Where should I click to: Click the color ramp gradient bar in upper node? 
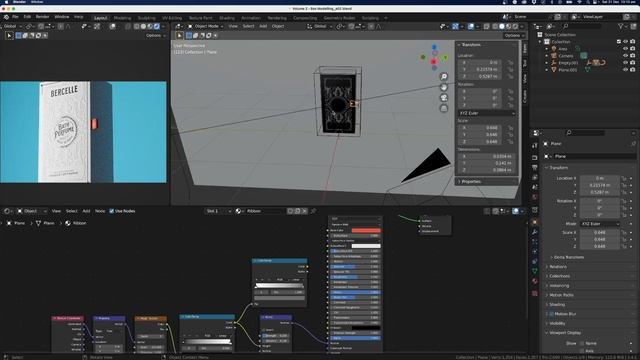[x=280, y=286]
